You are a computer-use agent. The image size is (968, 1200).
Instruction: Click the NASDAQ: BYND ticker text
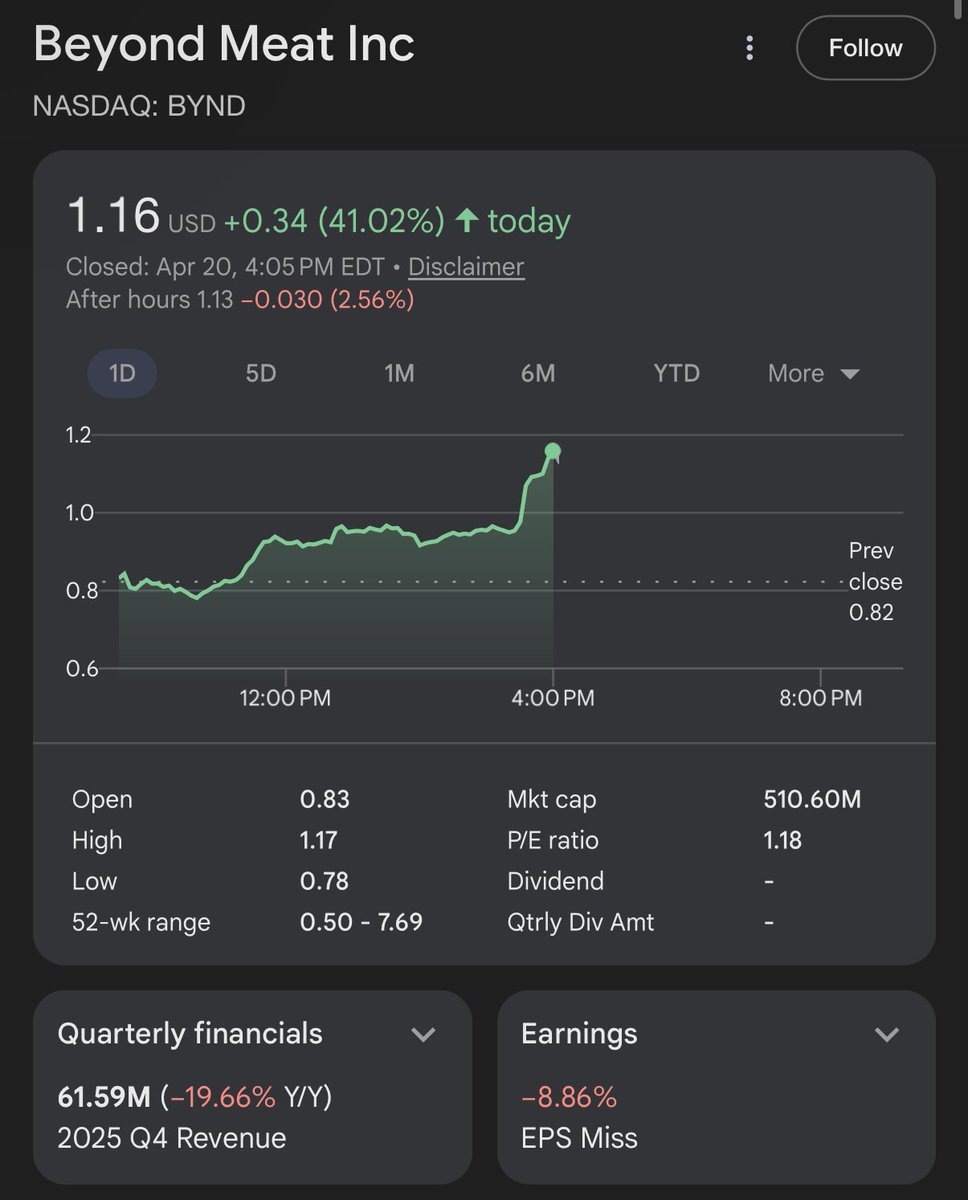tap(139, 106)
